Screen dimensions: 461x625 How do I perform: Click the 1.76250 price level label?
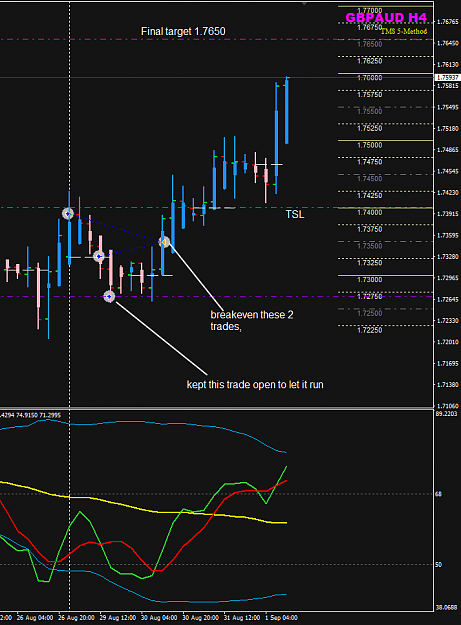point(369,61)
